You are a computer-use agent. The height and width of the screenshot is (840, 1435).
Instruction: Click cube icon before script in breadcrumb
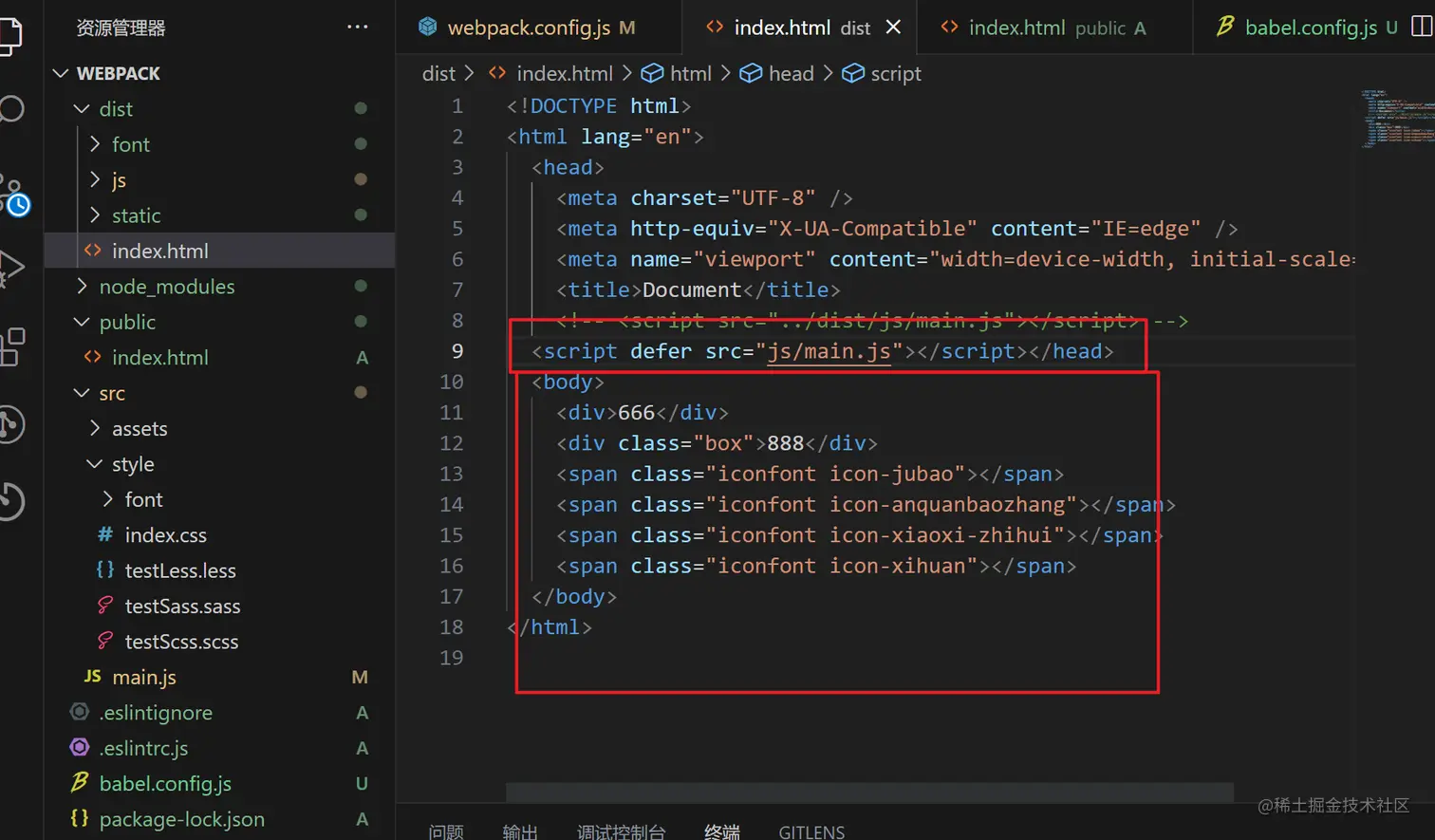[853, 73]
